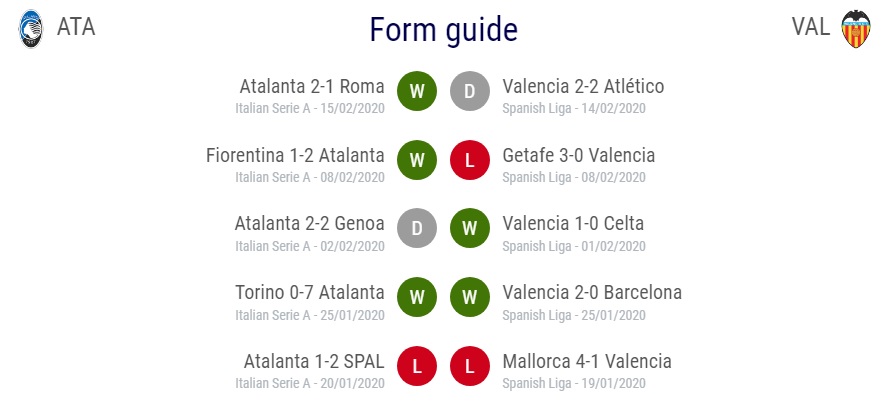Click the L badge for Mallorca 4-1 Valencia
Screen dimensions: 889x417
[x=469, y=366]
